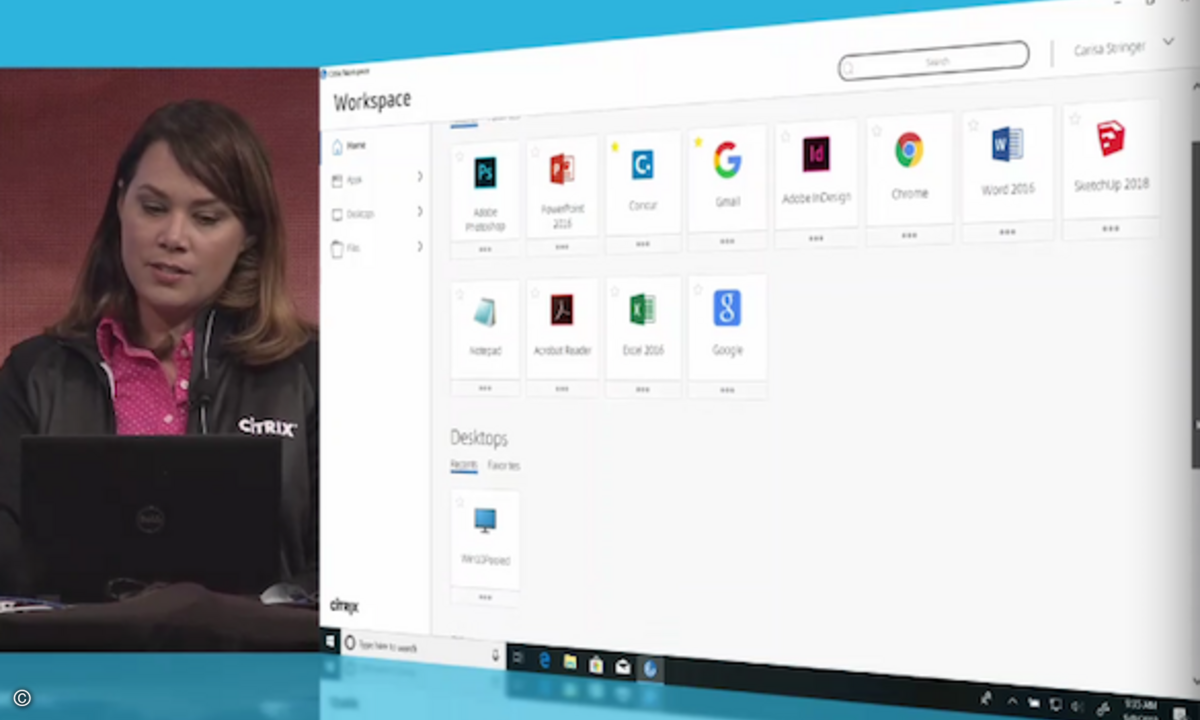
Task: Open the SketchUp 2018 more-options dots
Action: (1110, 228)
